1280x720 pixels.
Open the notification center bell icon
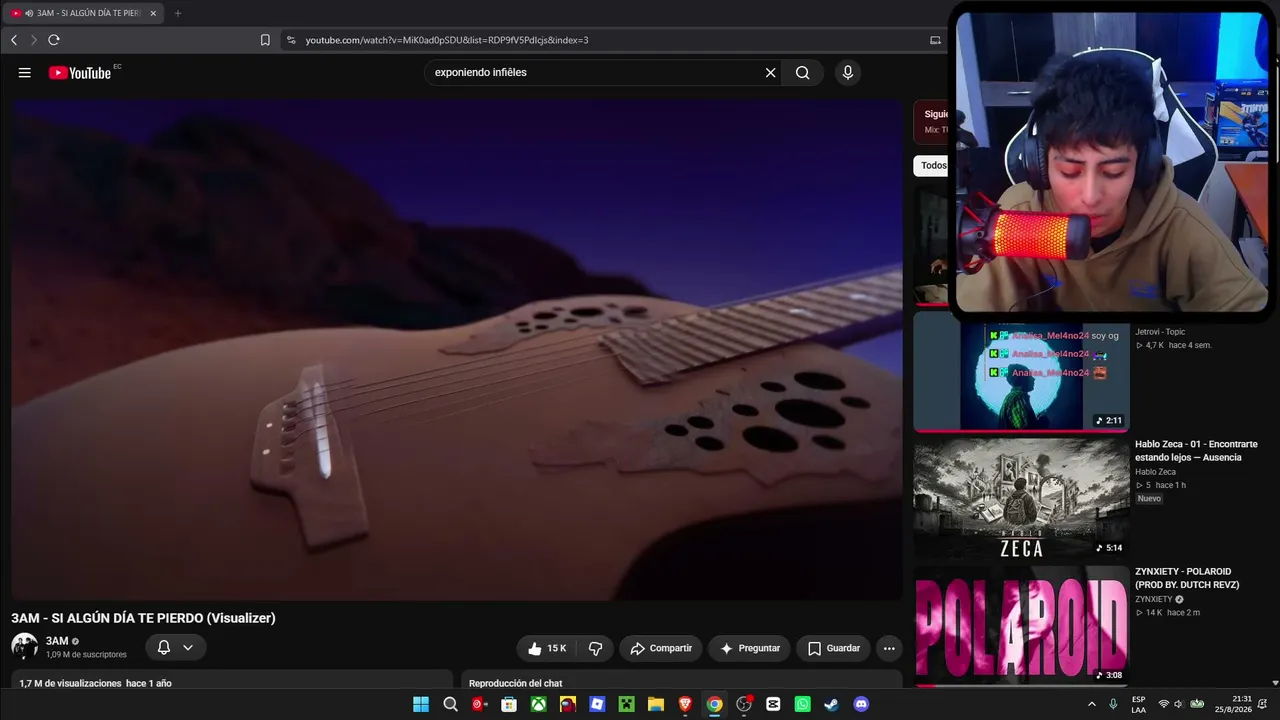[1263, 704]
